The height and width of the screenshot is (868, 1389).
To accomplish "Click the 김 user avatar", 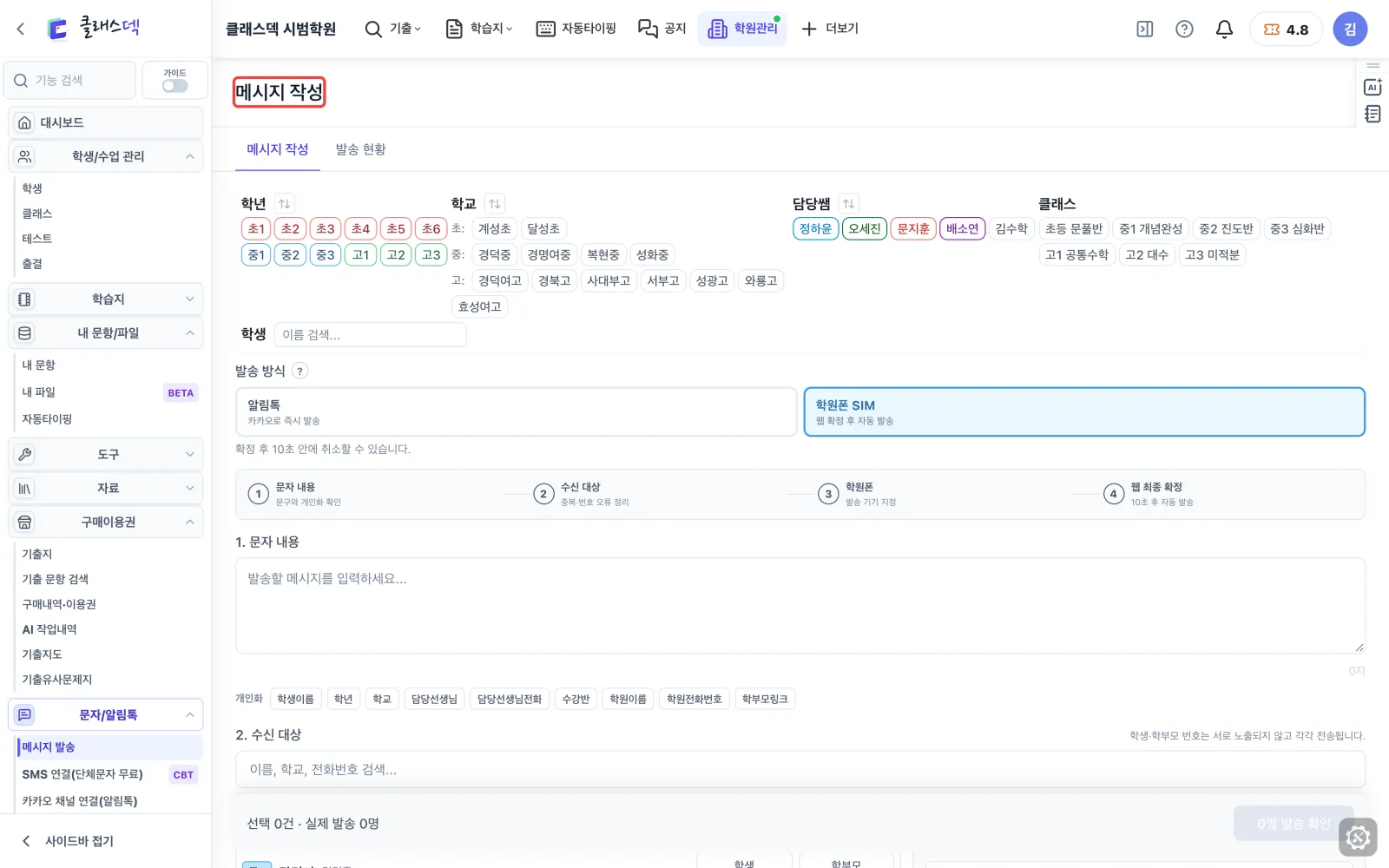I will pos(1350,30).
